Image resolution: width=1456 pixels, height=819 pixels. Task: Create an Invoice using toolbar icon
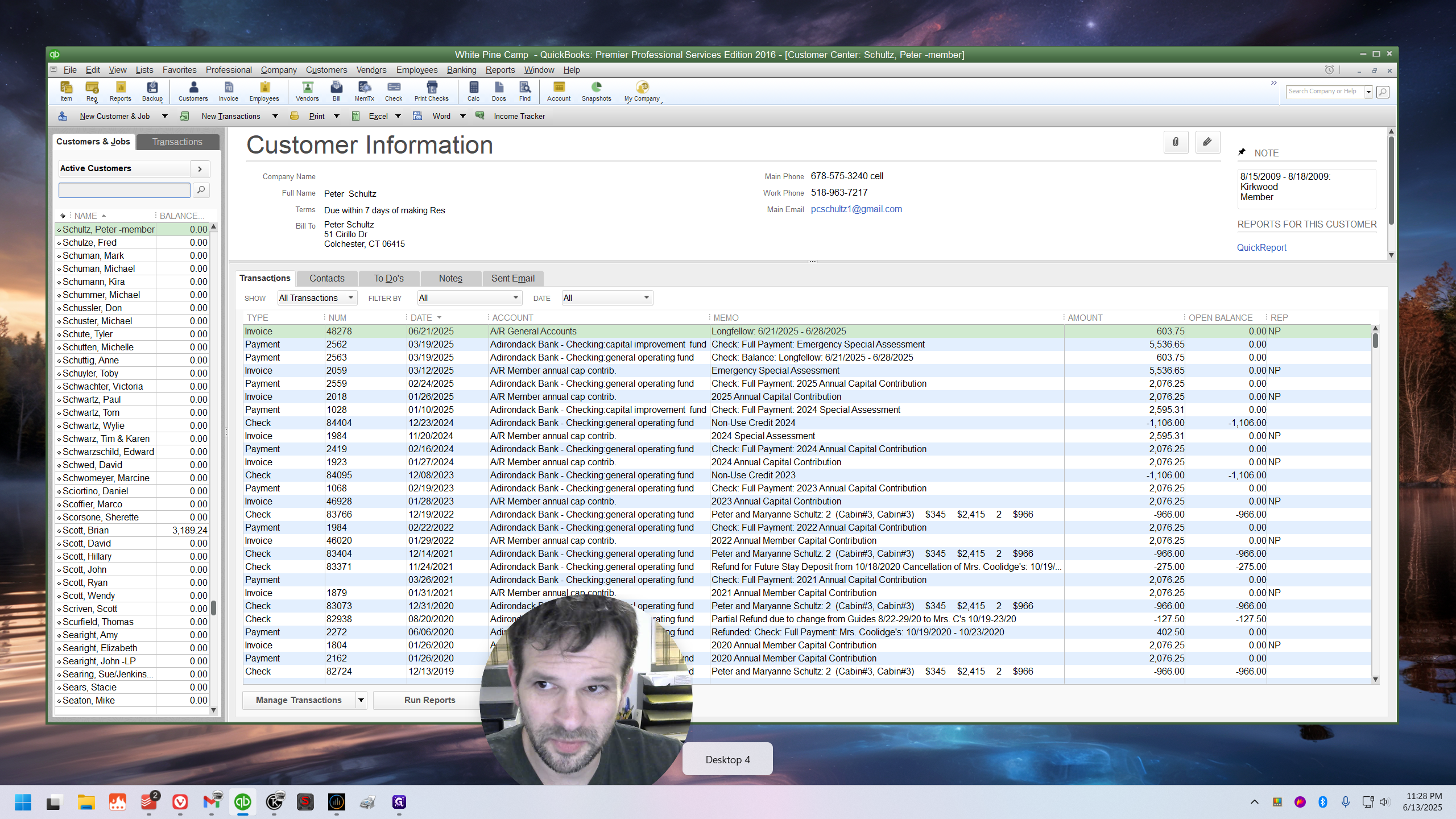click(229, 91)
